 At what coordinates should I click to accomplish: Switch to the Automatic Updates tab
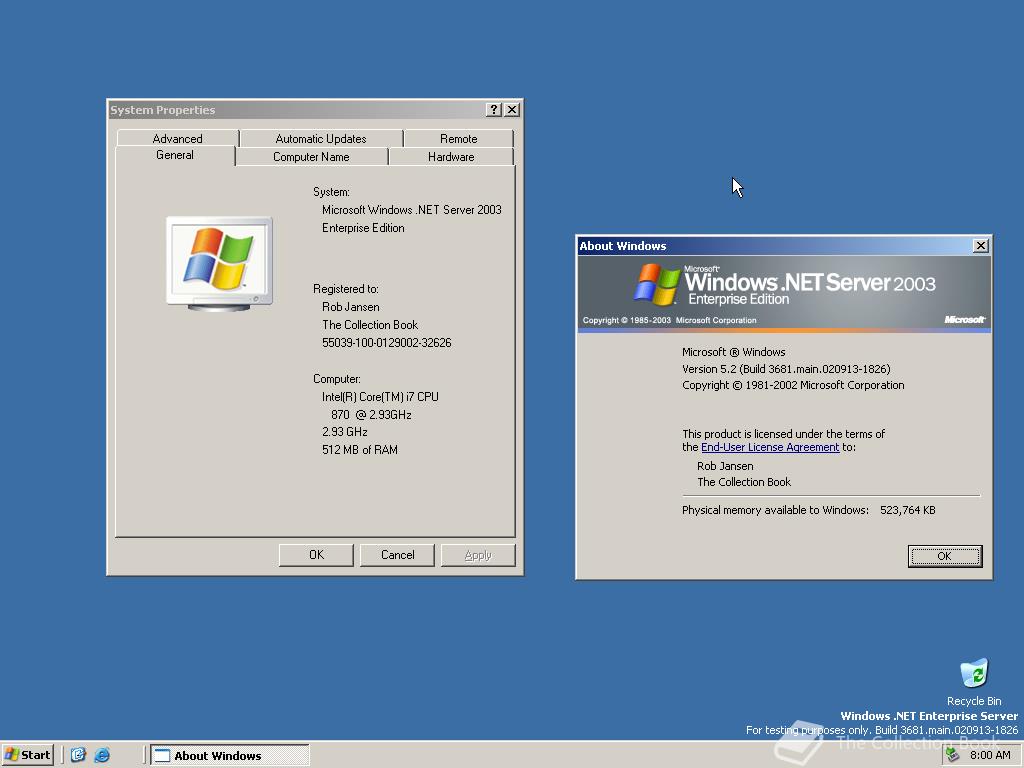coord(321,138)
